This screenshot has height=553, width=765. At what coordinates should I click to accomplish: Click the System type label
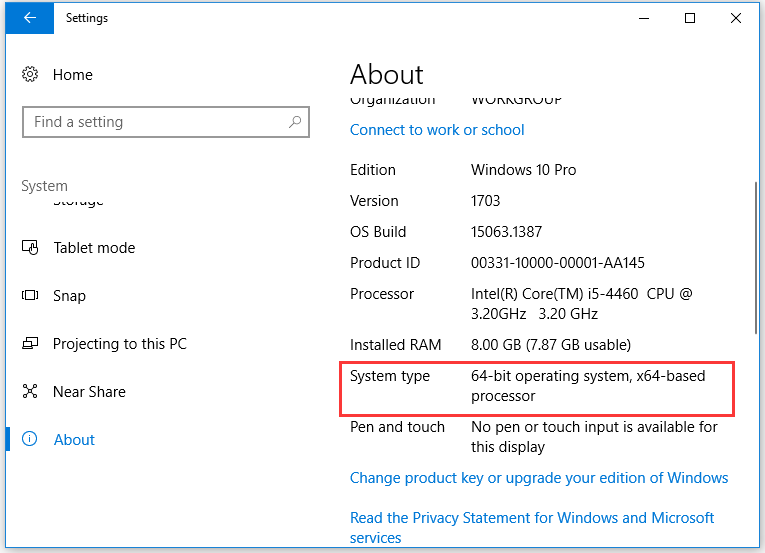[390, 376]
